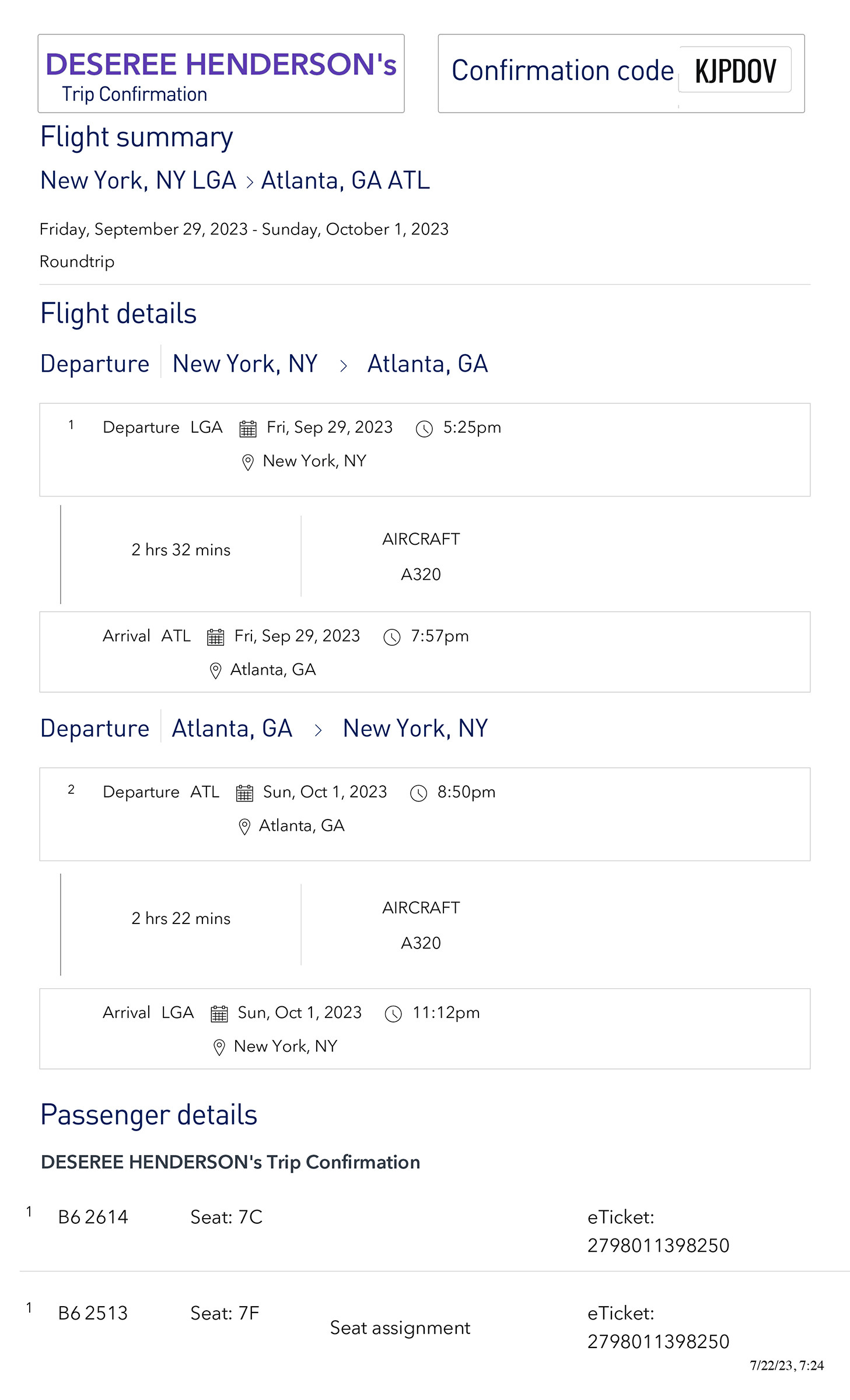Click chevron between Atlanta and New York heading
This screenshot has height=1400, width=850.
tap(318, 730)
